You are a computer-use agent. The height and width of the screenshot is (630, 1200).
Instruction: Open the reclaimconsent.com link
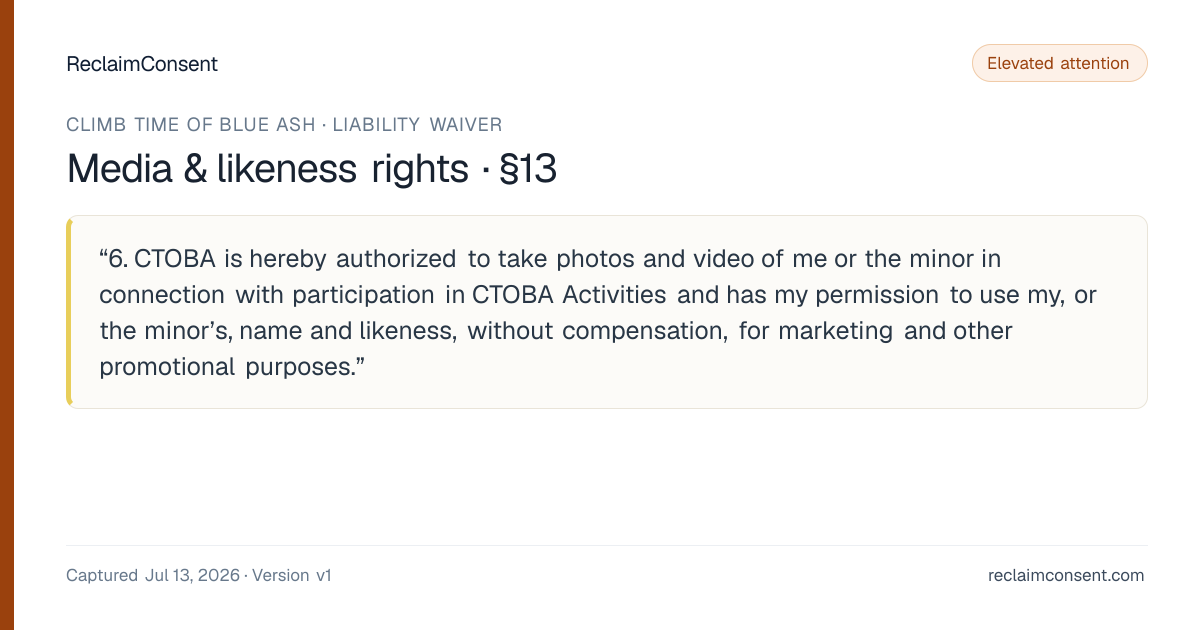point(1066,576)
